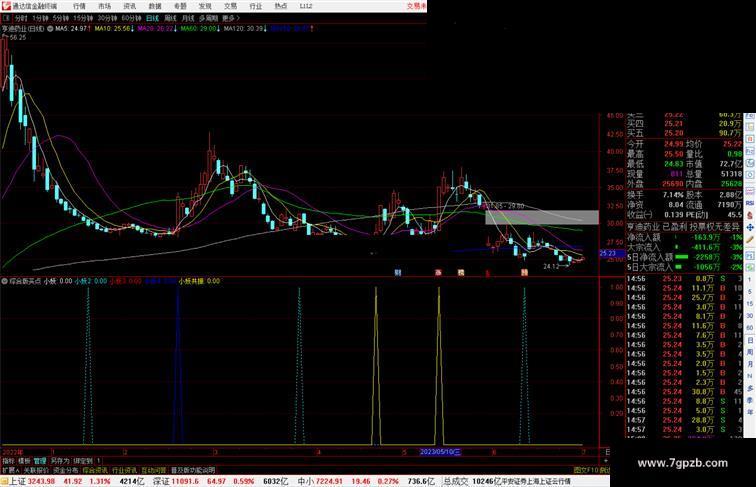
Task: Click the 模板 tab at chart bottom
Action: click(x=24, y=461)
